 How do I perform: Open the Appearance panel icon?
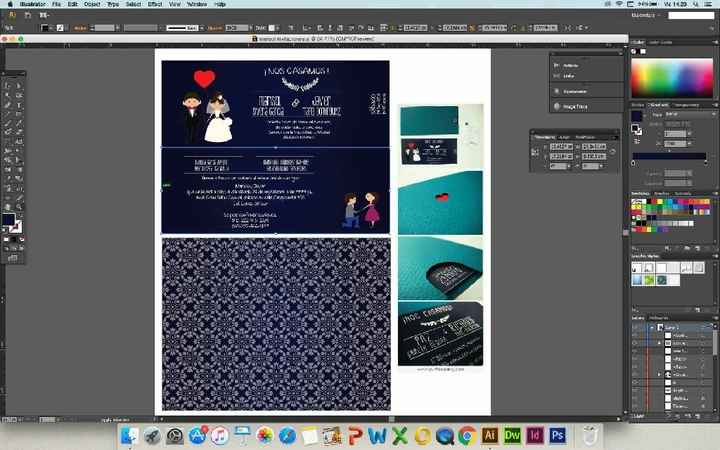(x=557, y=91)
